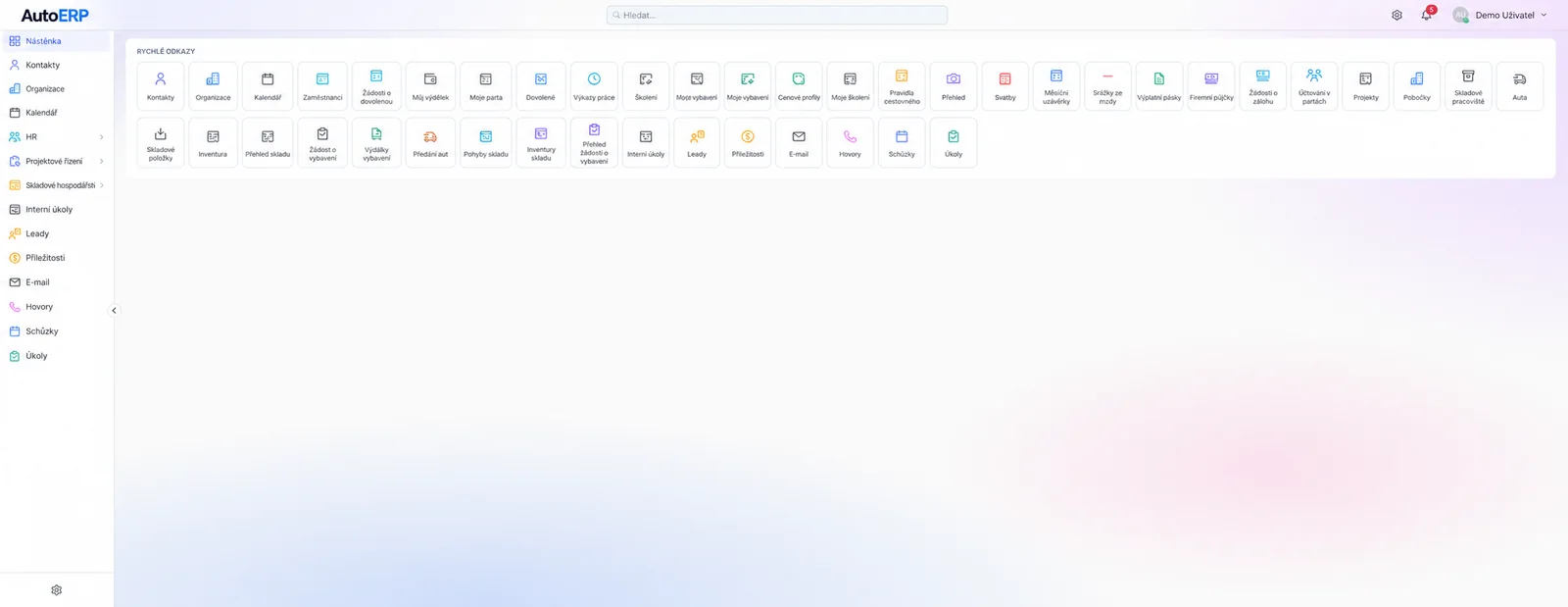This screenshot has width=1568, height=607.
Task: Open the Auta quick link tile
Action: [1520, 86]
